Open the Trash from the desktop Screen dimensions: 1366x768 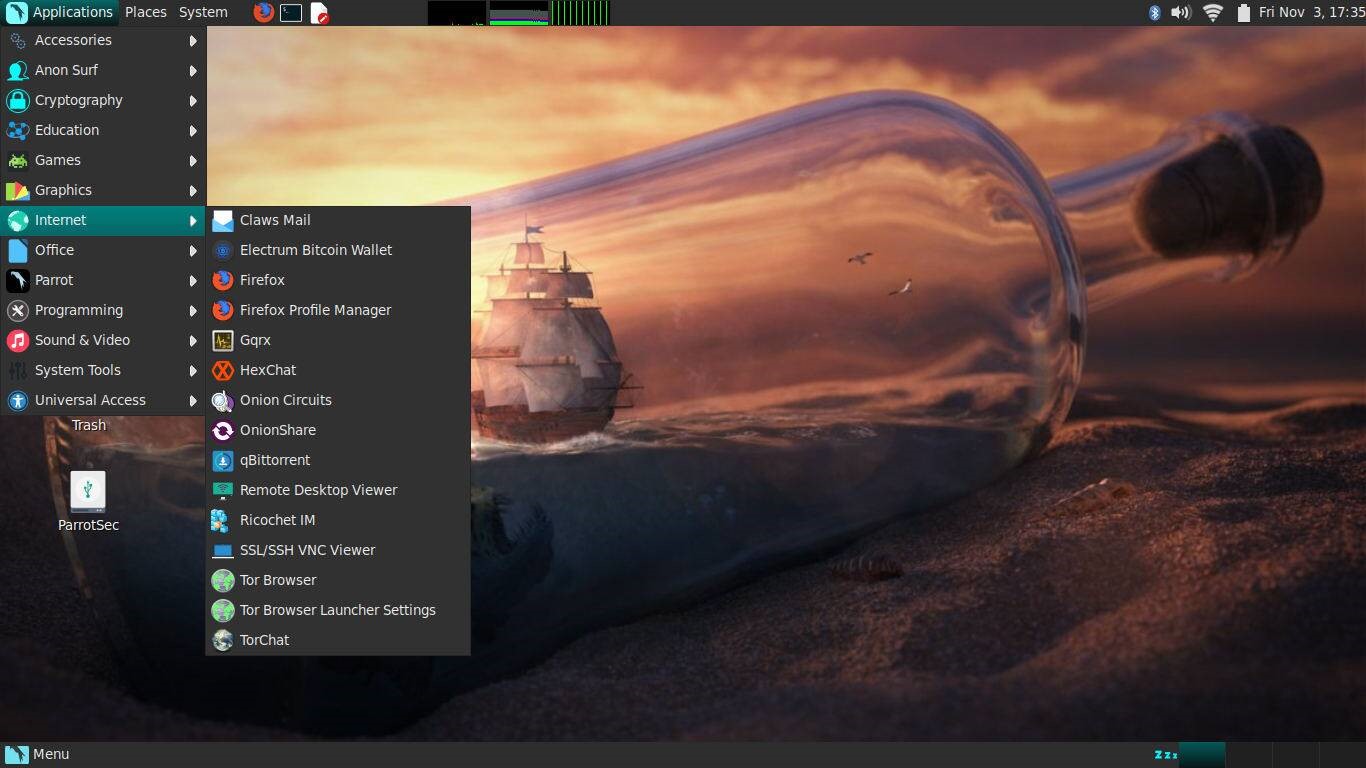click(88, 425)
